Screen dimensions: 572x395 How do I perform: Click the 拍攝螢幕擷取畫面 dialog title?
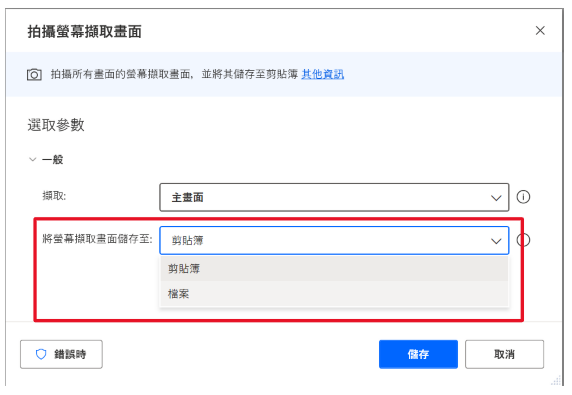tap(84, 31)
